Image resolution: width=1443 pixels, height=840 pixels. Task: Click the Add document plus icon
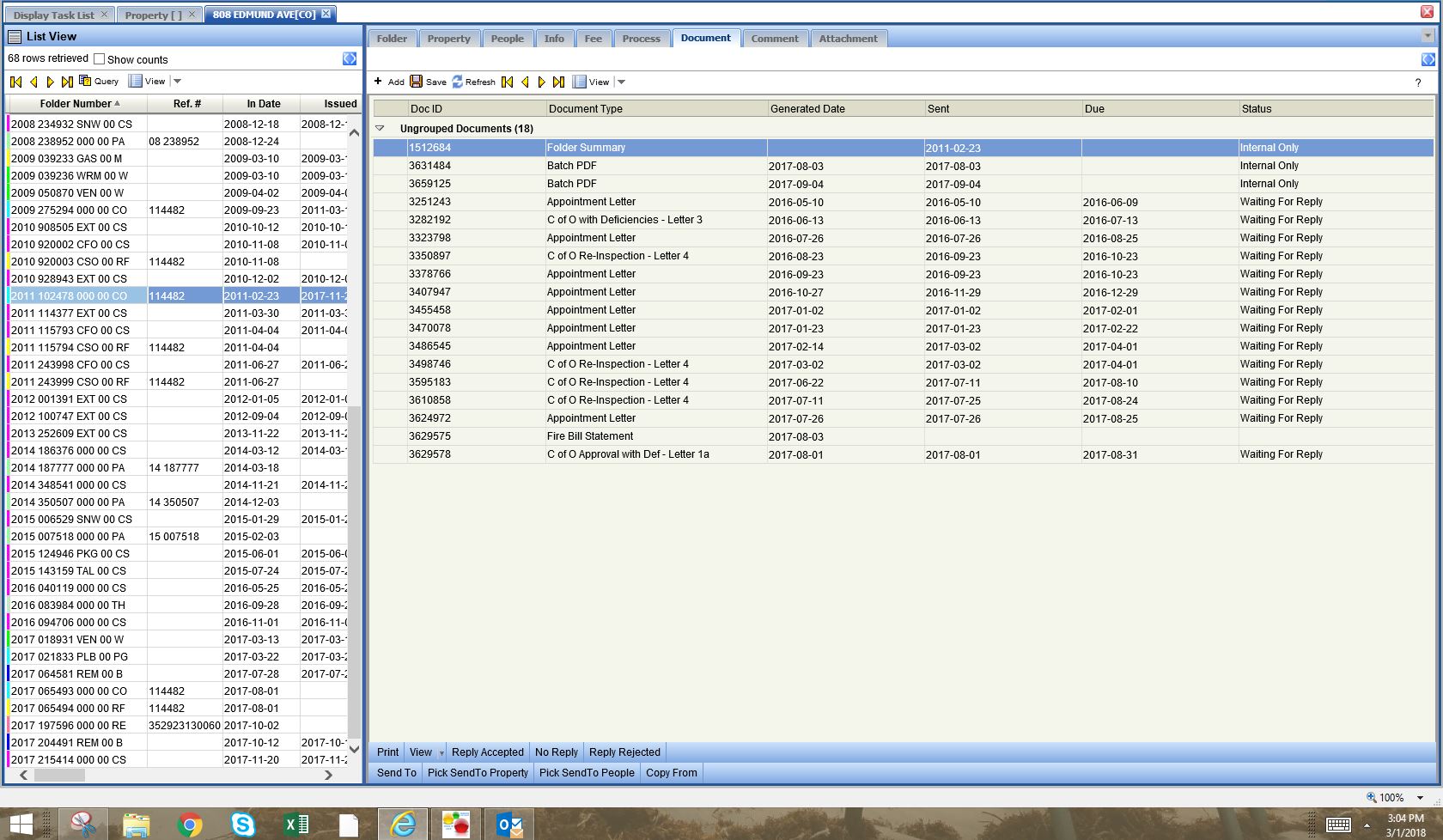(x=378, y=82)
